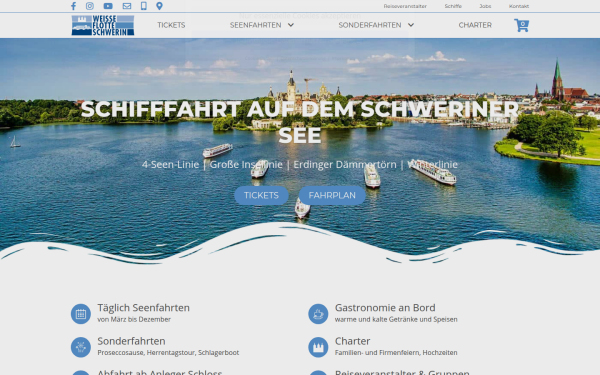Open the Instagram profile icon
The width and height of the screenshot is (600, 375).
(90, 6)
